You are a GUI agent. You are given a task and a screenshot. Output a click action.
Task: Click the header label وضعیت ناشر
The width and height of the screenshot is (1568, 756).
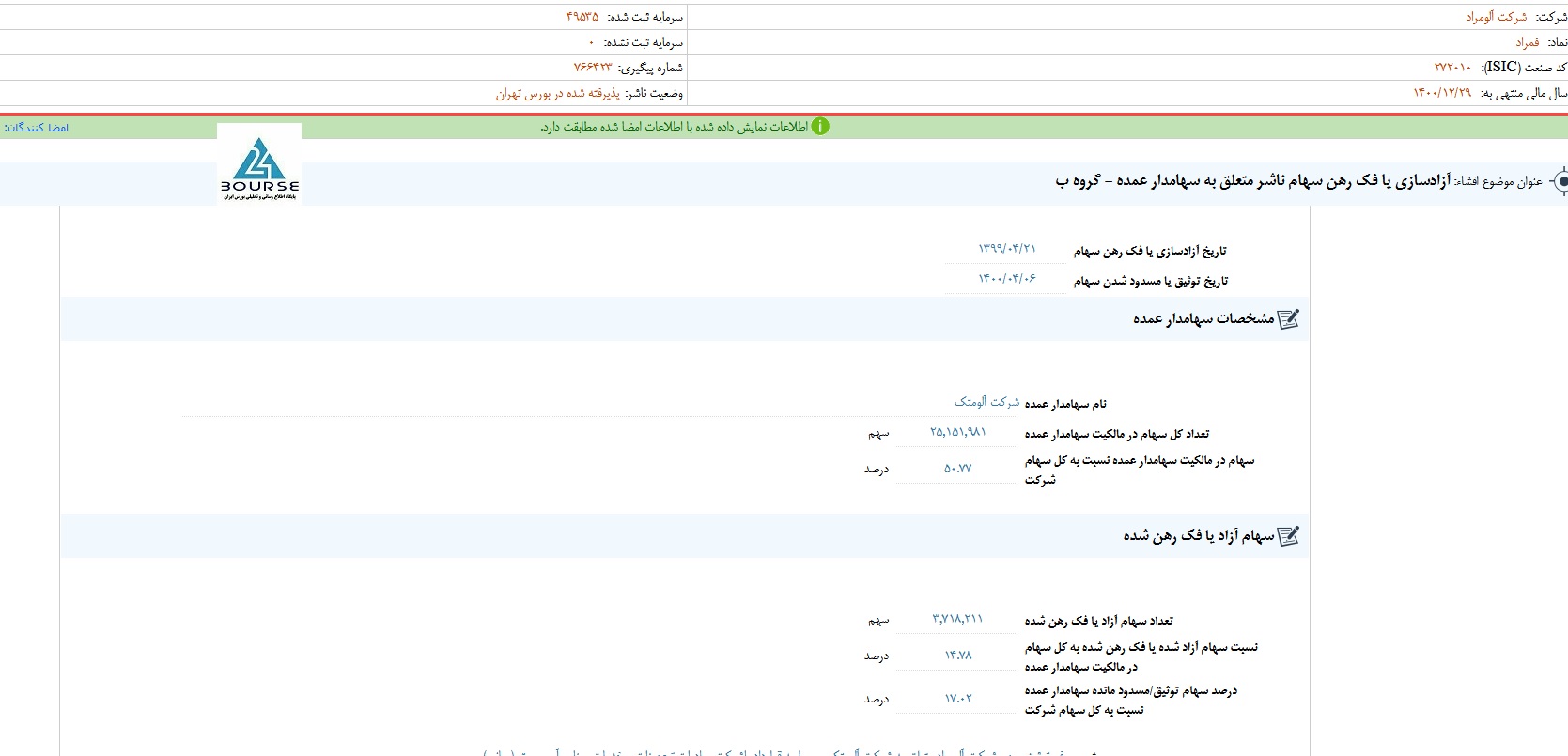coord(655,94)
